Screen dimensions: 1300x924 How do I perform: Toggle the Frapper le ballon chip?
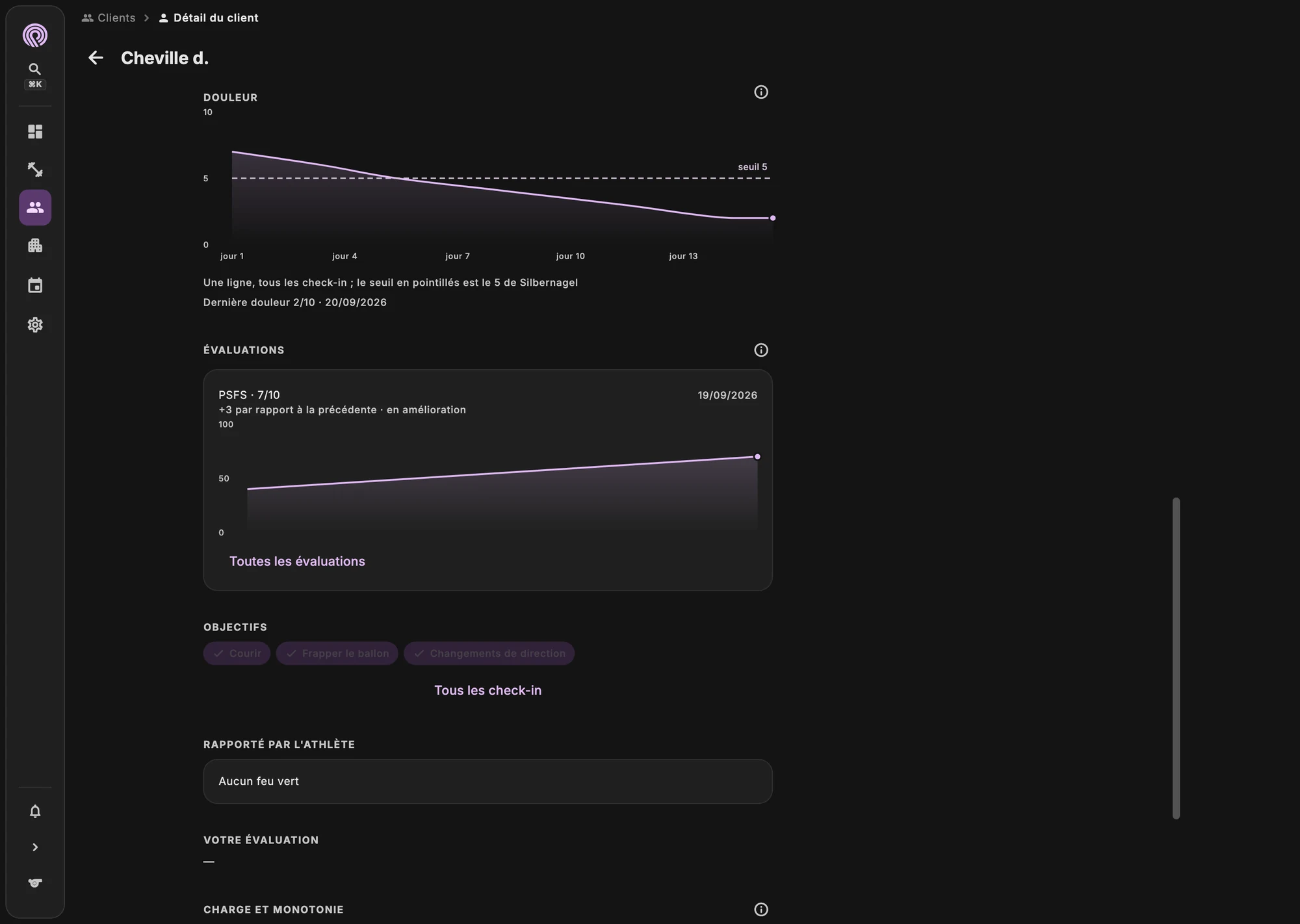pyautogui.click(x=337, y=654)
